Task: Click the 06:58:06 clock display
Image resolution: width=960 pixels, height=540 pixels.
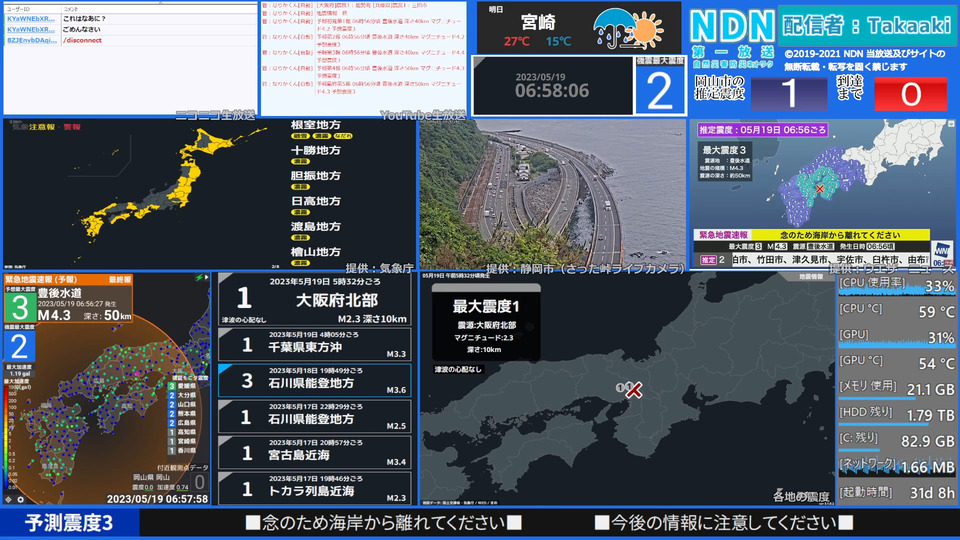Action: (552, 91)
